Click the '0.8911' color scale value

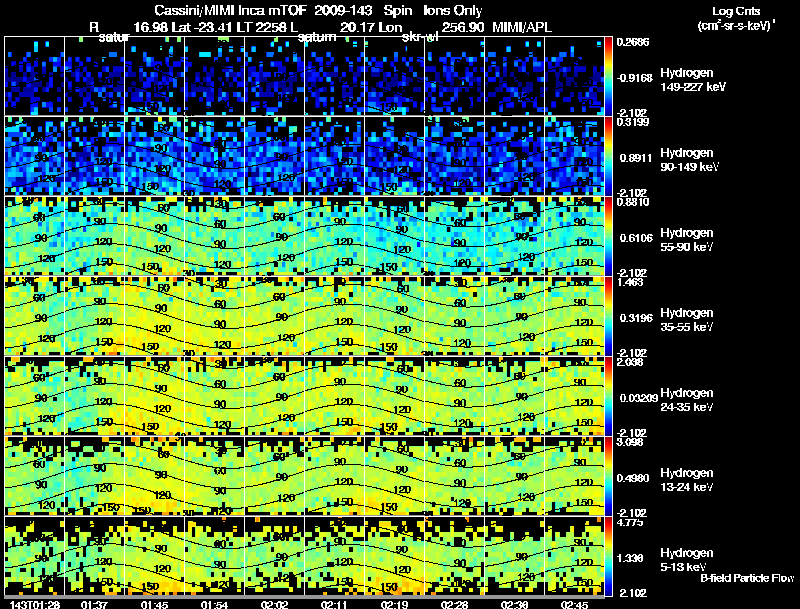click(636, 158)
